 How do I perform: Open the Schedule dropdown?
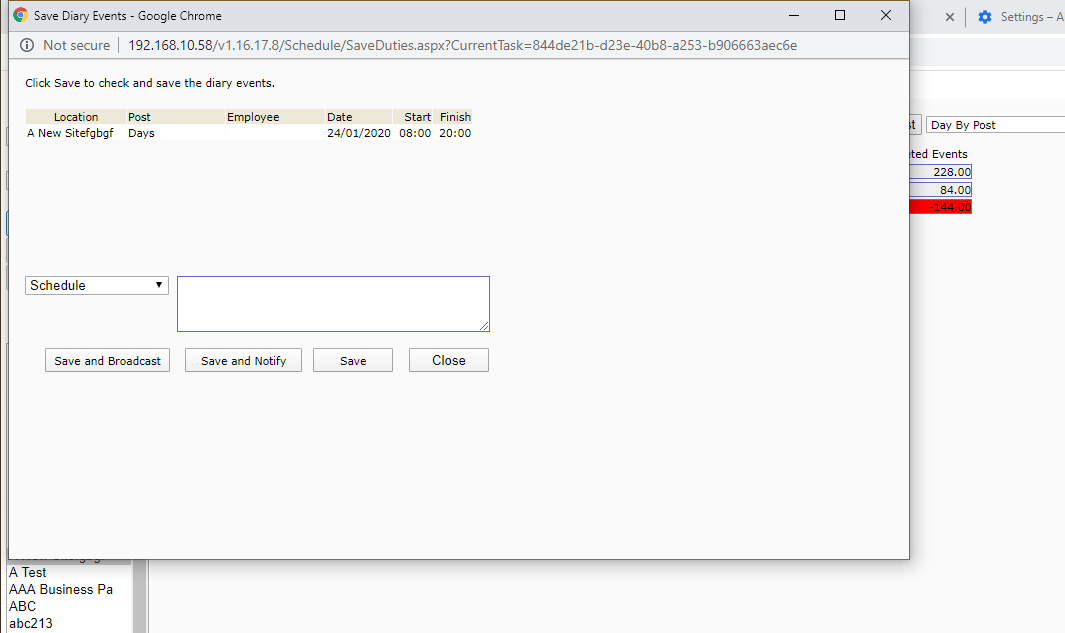pos(97,285)
